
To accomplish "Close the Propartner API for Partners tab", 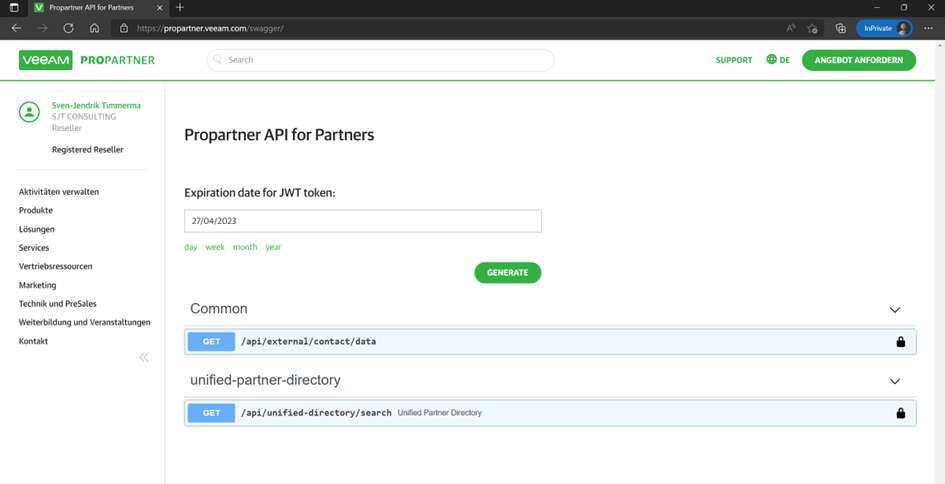I will tap(160, 8).
